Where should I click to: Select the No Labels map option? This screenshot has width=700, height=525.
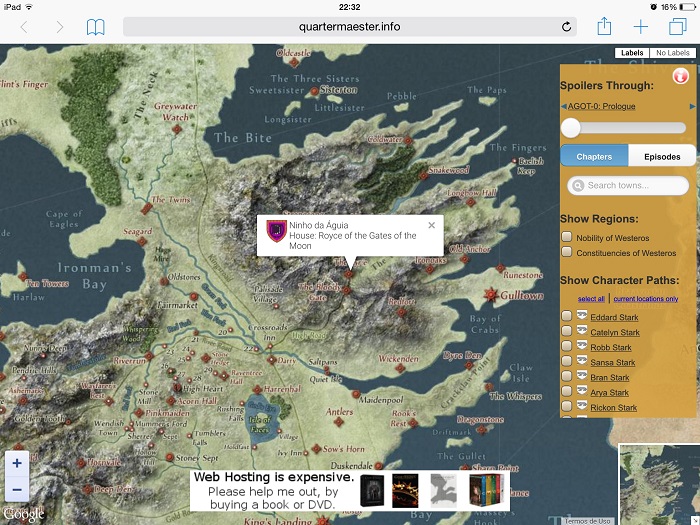(670, 53)
